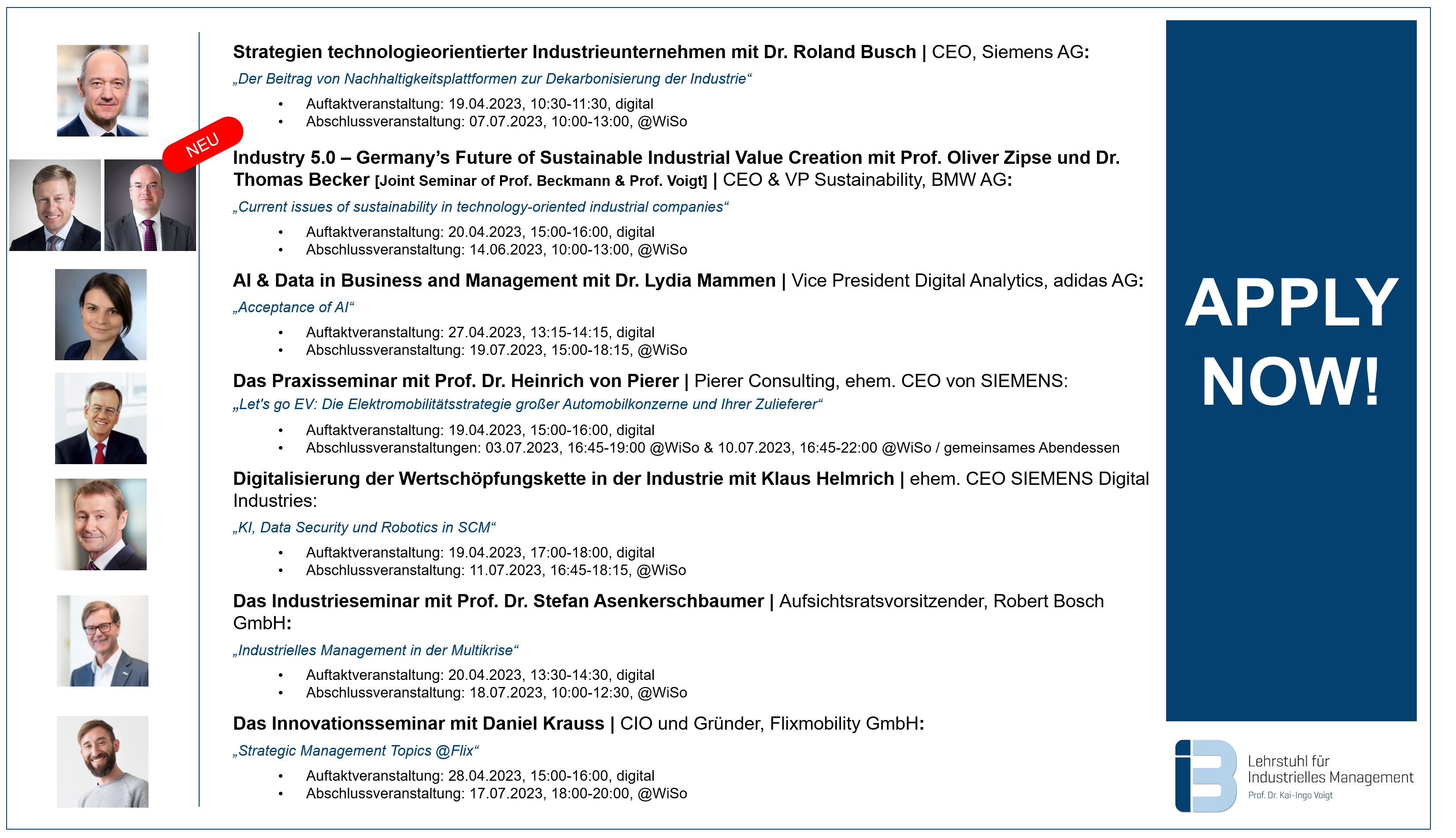Viewport: 1456px width, 838px height.
Task: Click the "Strategic Management Topics @Flix" subtitle
Action: [x=356, y=751]
